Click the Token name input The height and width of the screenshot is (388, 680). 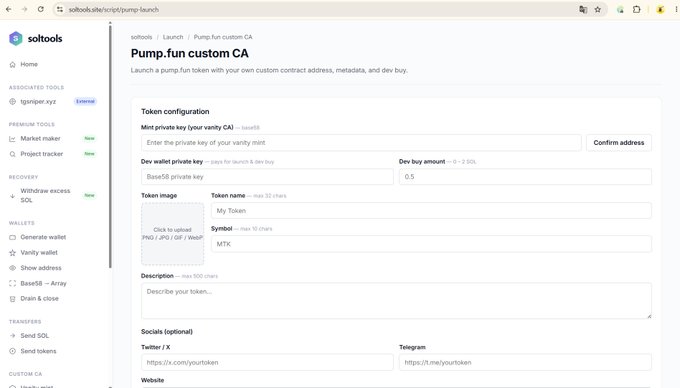point(431,211)
